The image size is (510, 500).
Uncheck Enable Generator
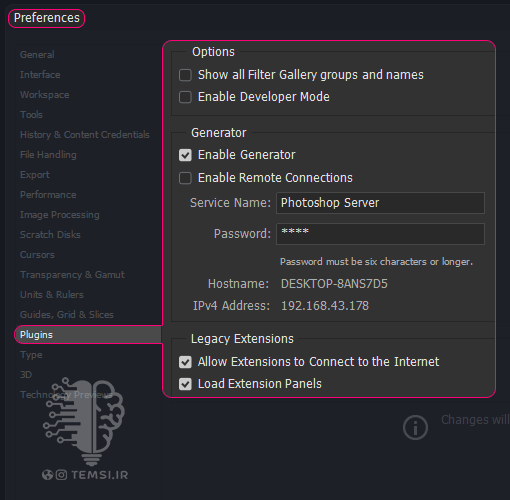(x=185, y=155)
